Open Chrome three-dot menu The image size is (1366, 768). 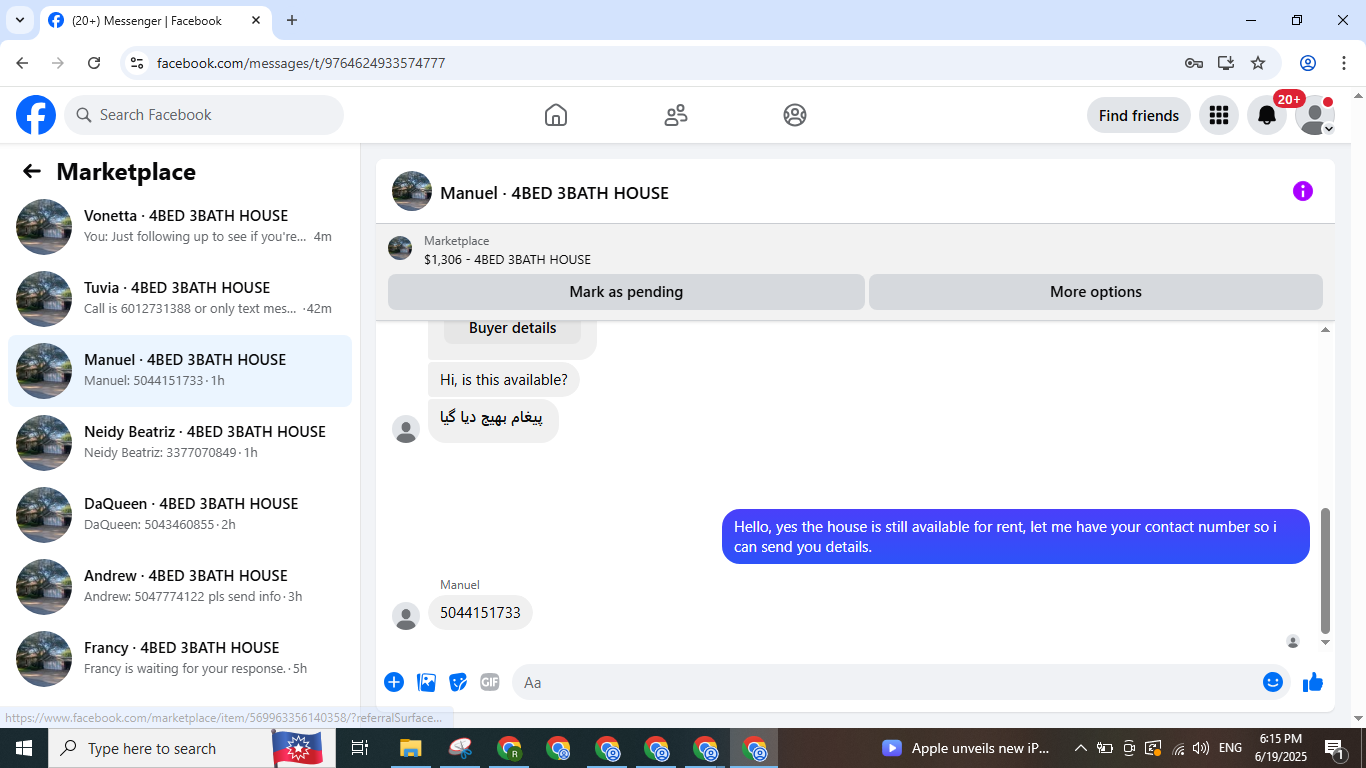tap(1344, 63)
